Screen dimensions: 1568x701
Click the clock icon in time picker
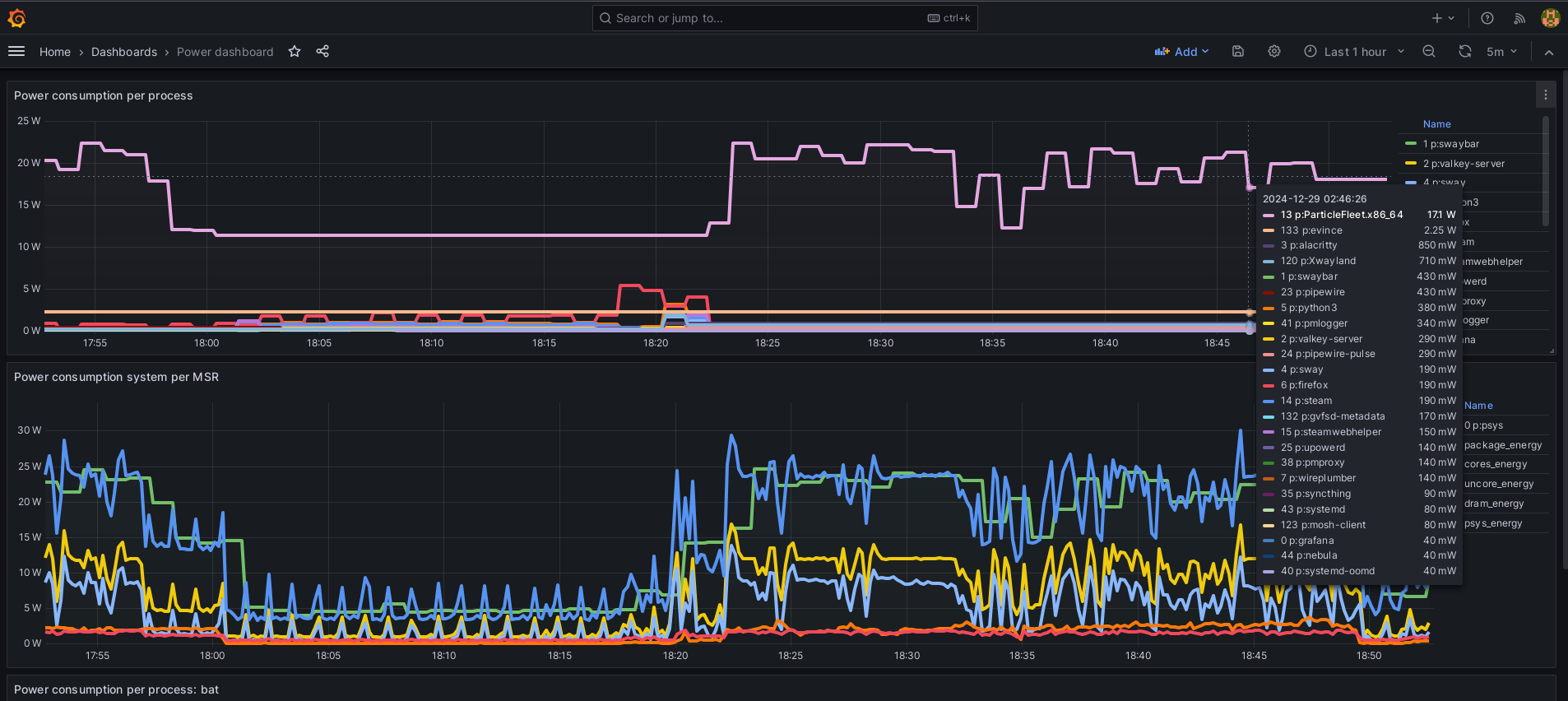click(x=1311, y=51)
